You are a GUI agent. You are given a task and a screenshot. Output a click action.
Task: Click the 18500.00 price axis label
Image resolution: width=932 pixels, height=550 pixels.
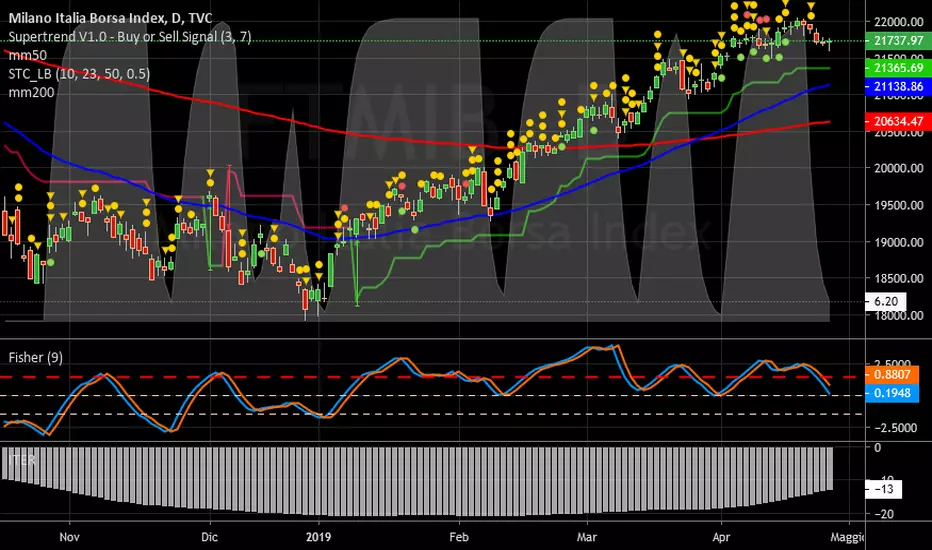[x=898, y=278]
